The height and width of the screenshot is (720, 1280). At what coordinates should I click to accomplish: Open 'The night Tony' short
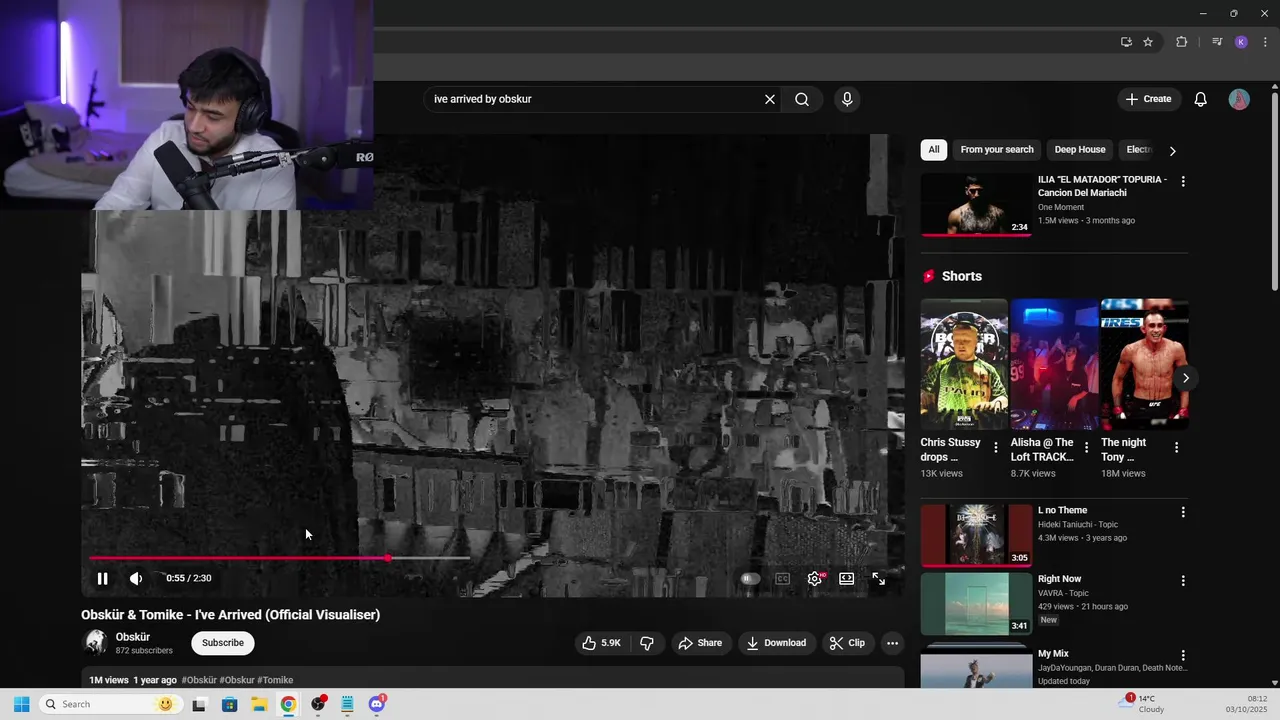click(1144, 364)
